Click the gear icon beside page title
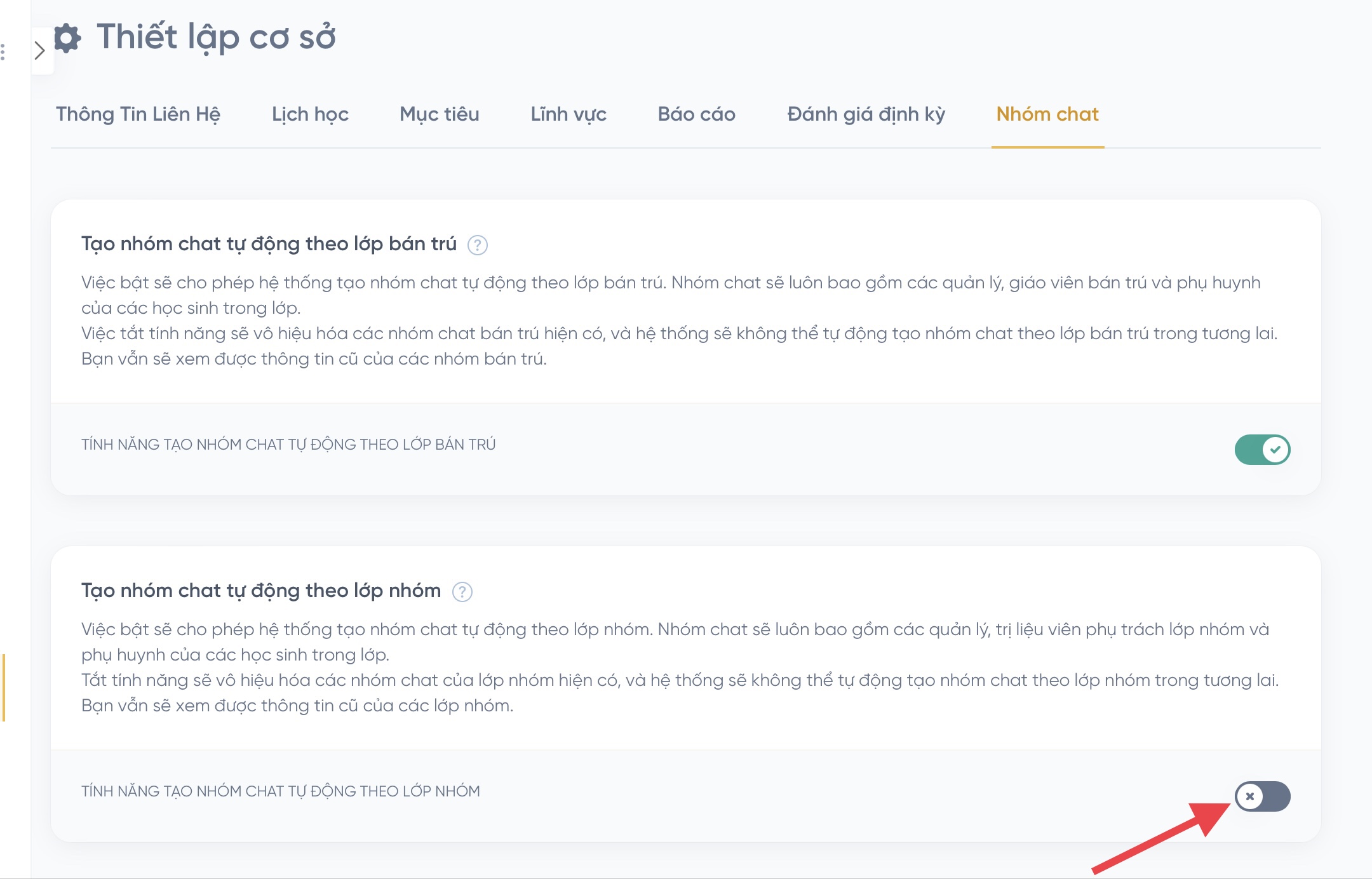 67,37
